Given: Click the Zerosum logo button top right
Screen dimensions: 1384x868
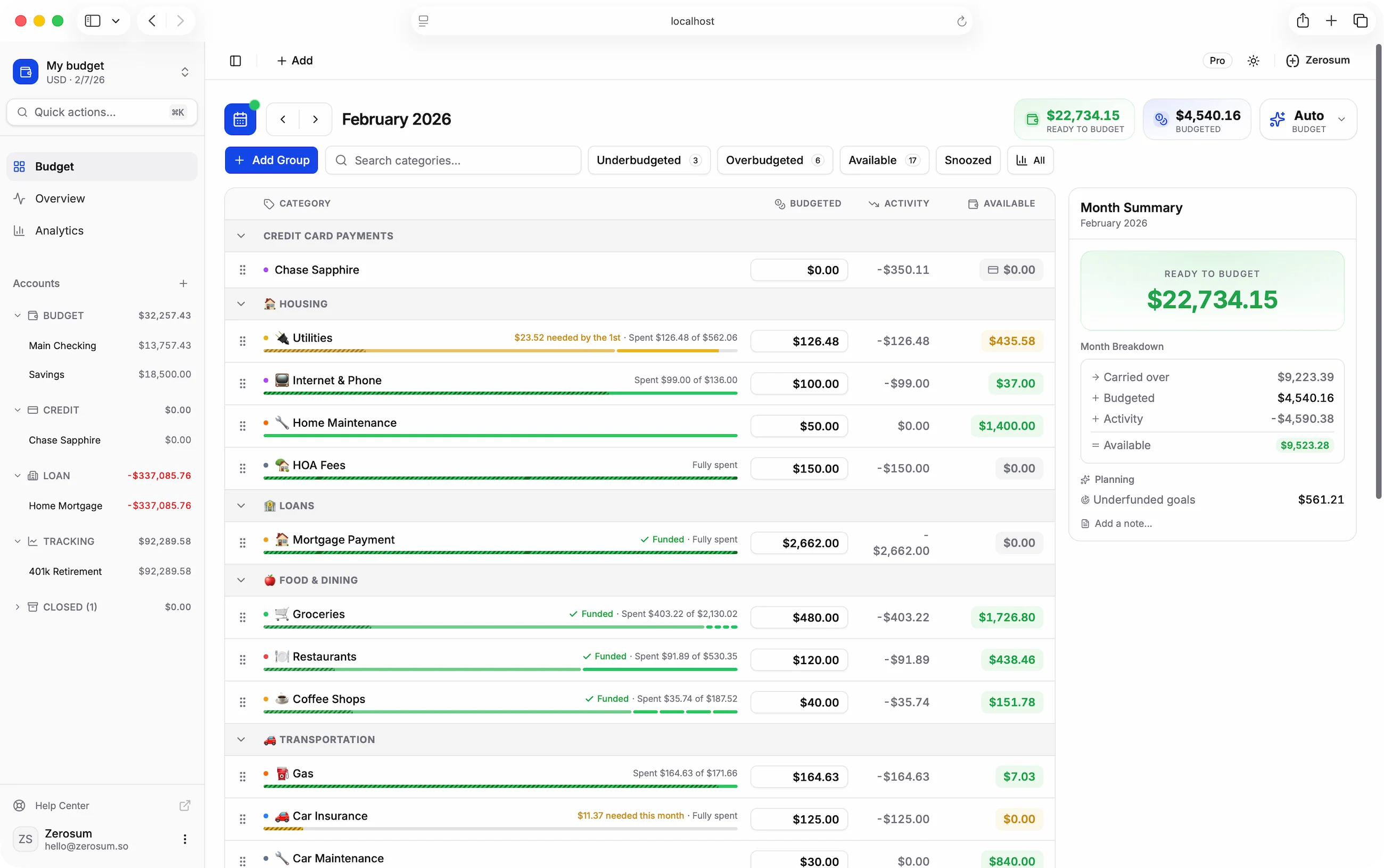Looking at the screenshot, I should pos(1317,60).
